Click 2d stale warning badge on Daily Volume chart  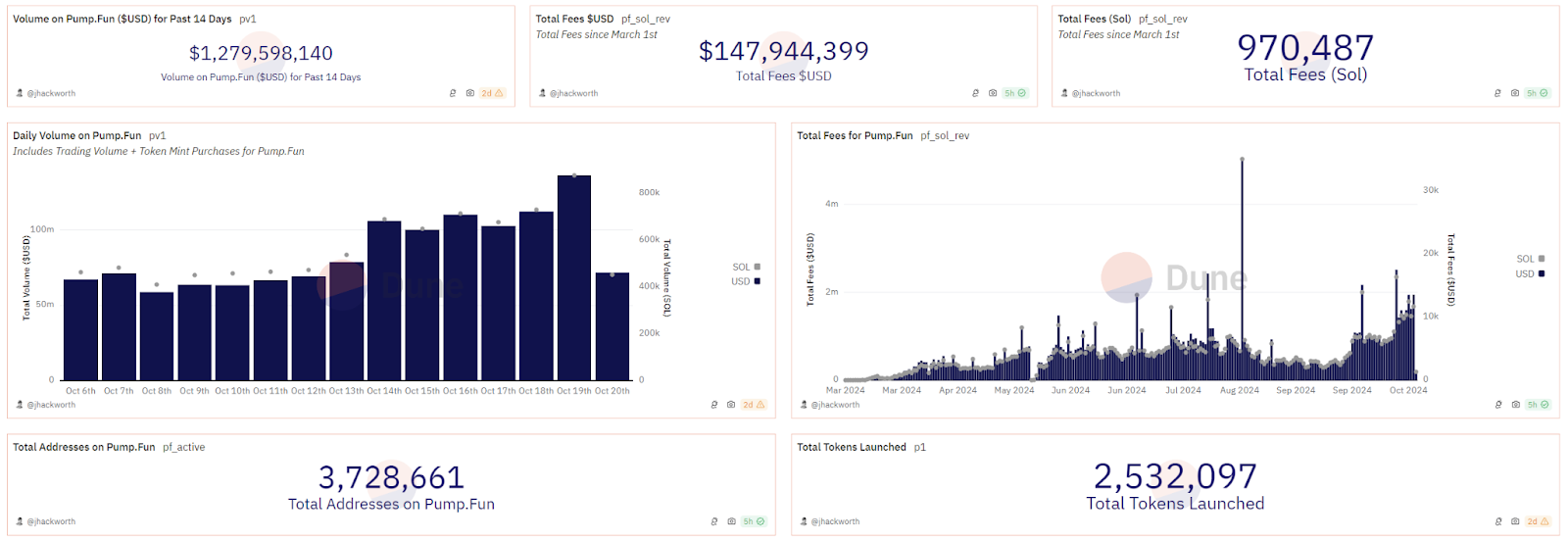pyautogui.click(x=754, y=405)
